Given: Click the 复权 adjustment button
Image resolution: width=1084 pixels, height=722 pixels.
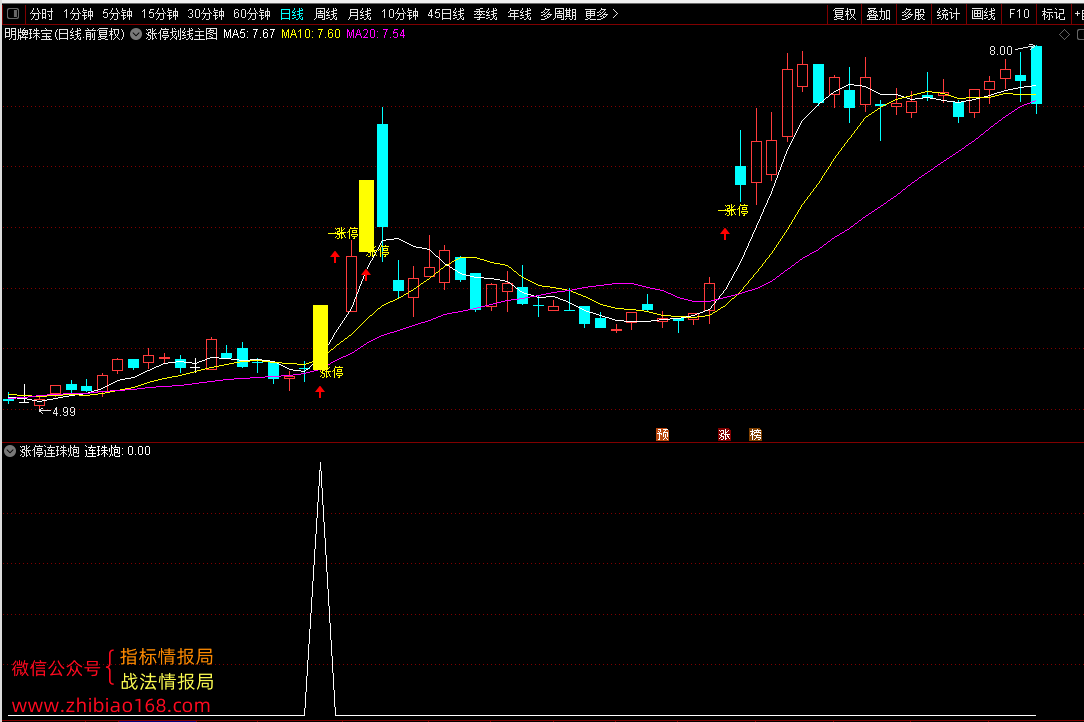Looking at the screenshot, I should pos(844,14).
